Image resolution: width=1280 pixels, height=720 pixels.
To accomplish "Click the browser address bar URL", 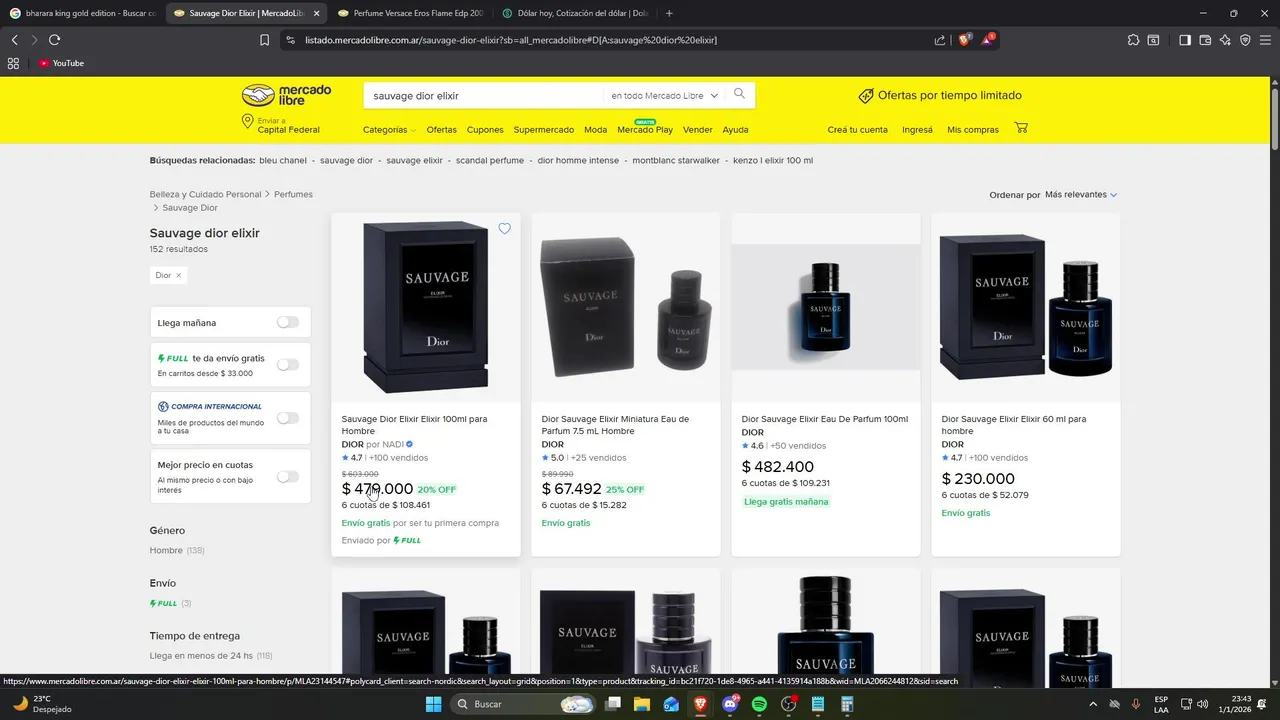I will coord(510,40).
